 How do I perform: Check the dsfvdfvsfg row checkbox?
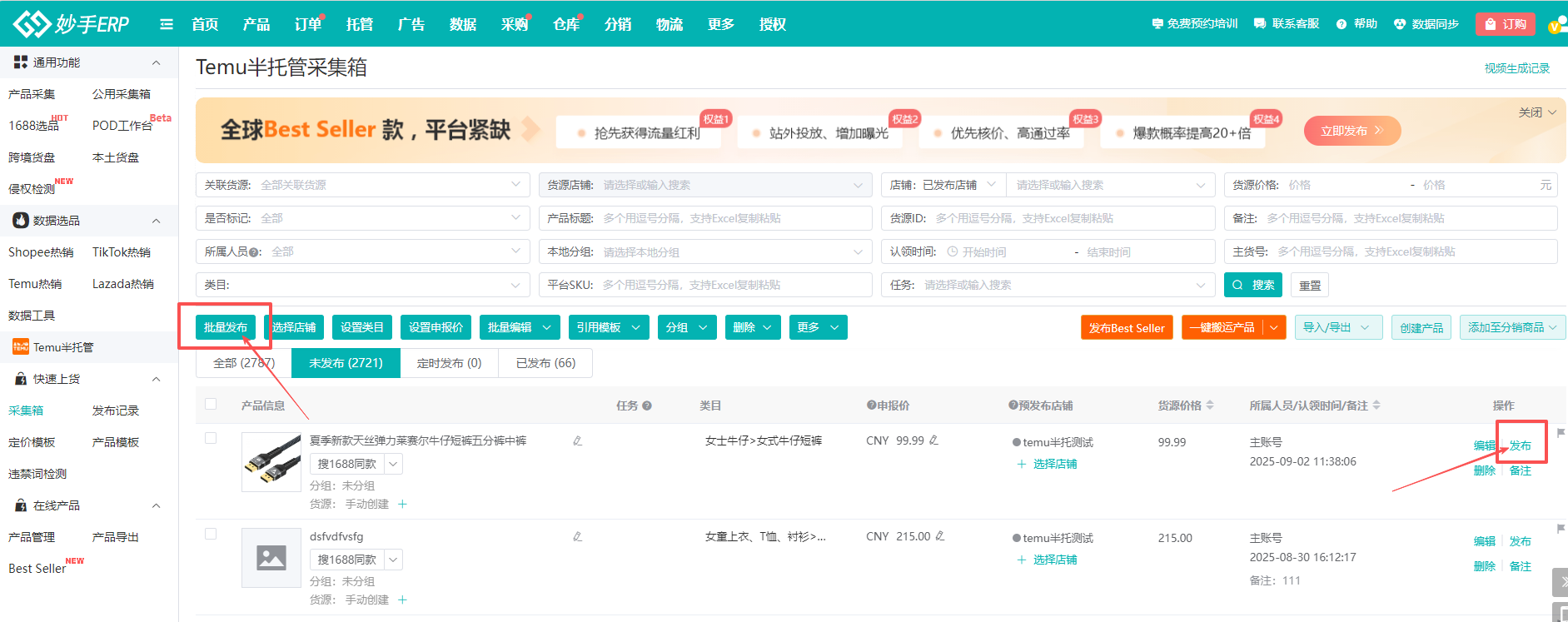[x=211, y=534]
